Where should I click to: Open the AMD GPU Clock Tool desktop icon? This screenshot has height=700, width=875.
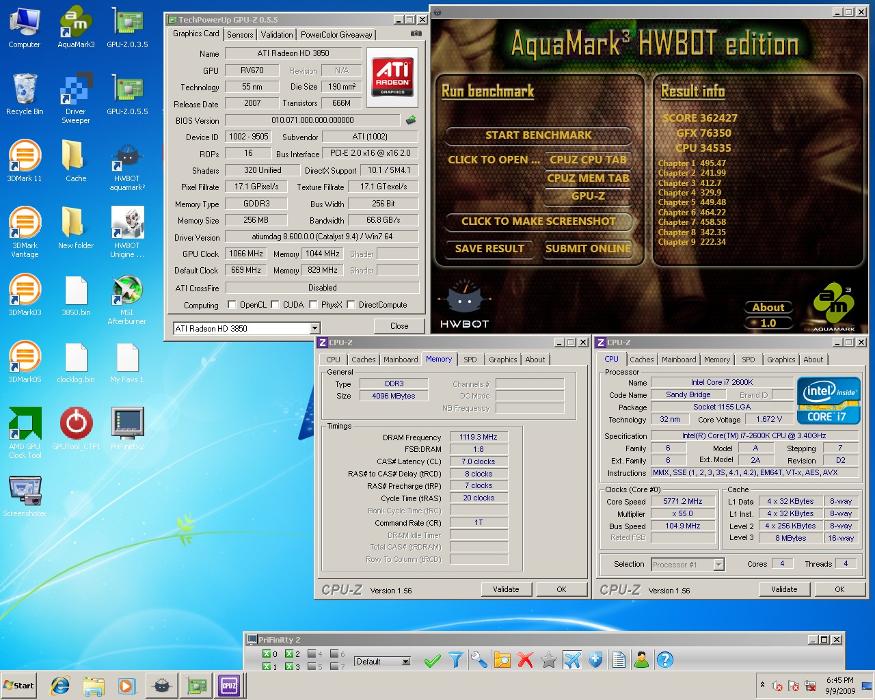25,432
